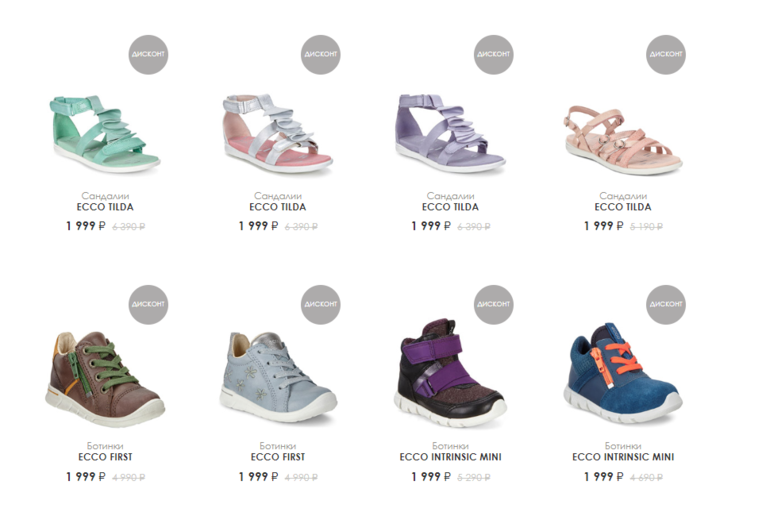View the purple ECCO TILDA sandal photo
Image resolution: width=770 pixels, height=508 pixels.
450,134
